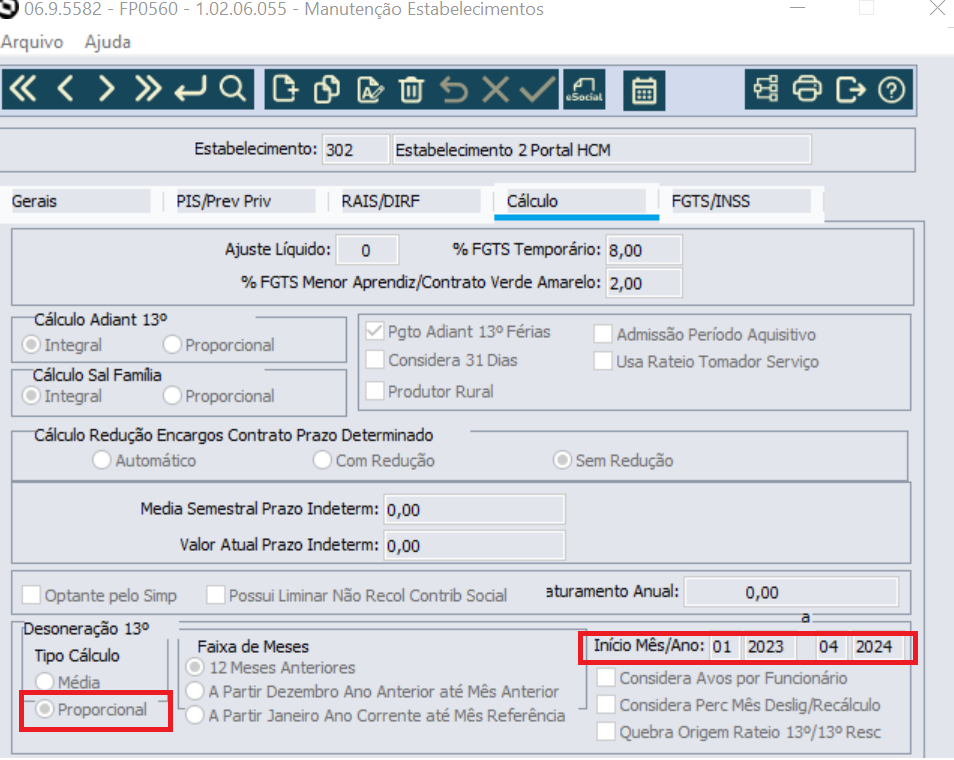954x760 pixels.
Task: Open the eSocial toolbar button
Action: pos(584,90)
